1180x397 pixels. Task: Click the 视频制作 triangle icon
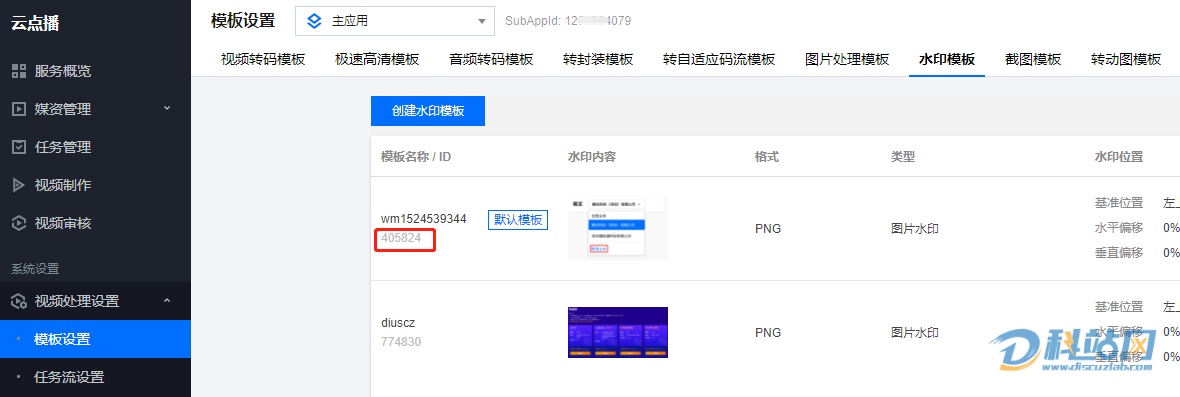(20, 185)
